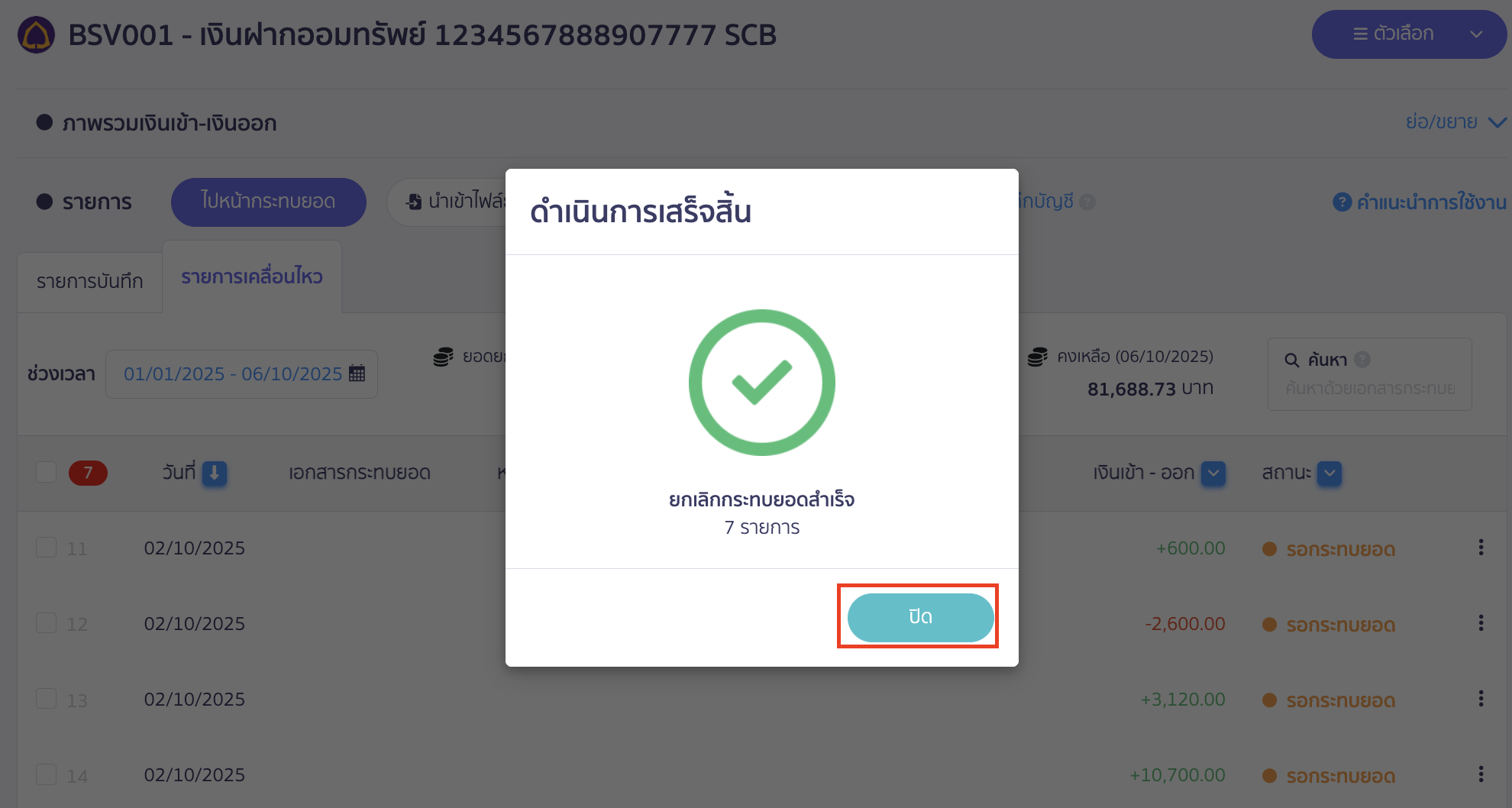
Task: Click the ปิด button to close the dialog
Action: (x=919, y=616)
